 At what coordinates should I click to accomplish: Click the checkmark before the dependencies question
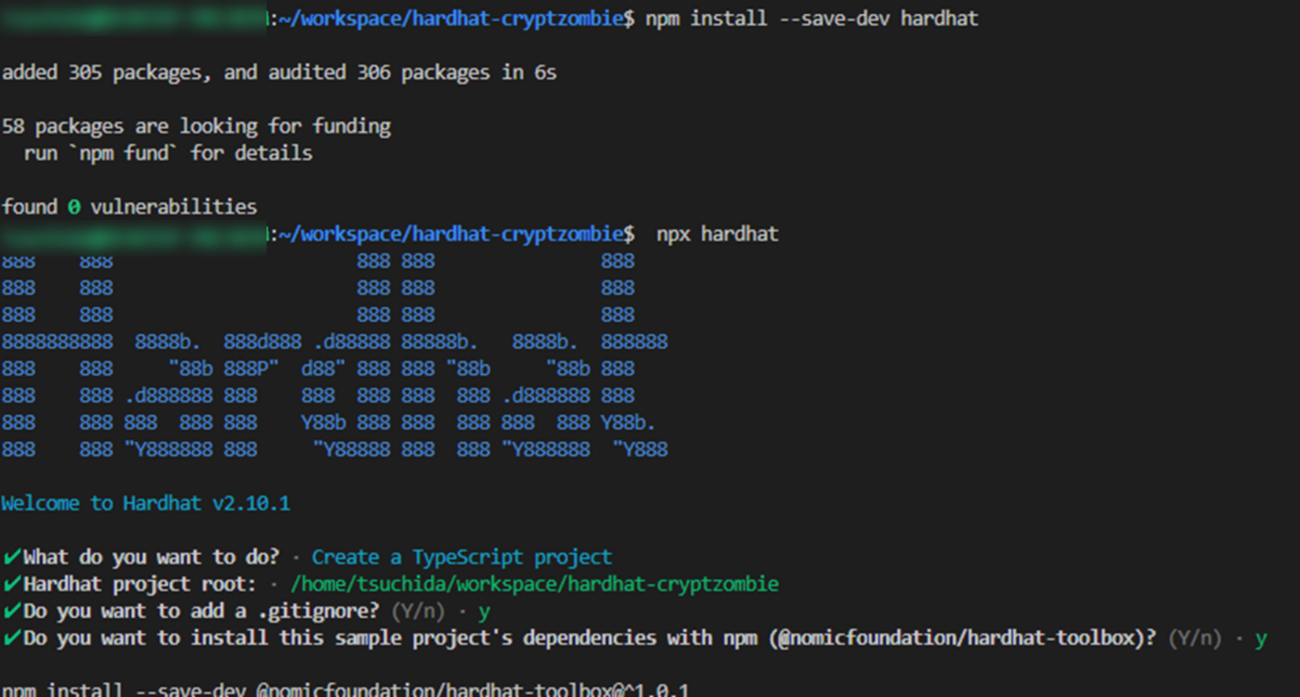coord(10,637)
